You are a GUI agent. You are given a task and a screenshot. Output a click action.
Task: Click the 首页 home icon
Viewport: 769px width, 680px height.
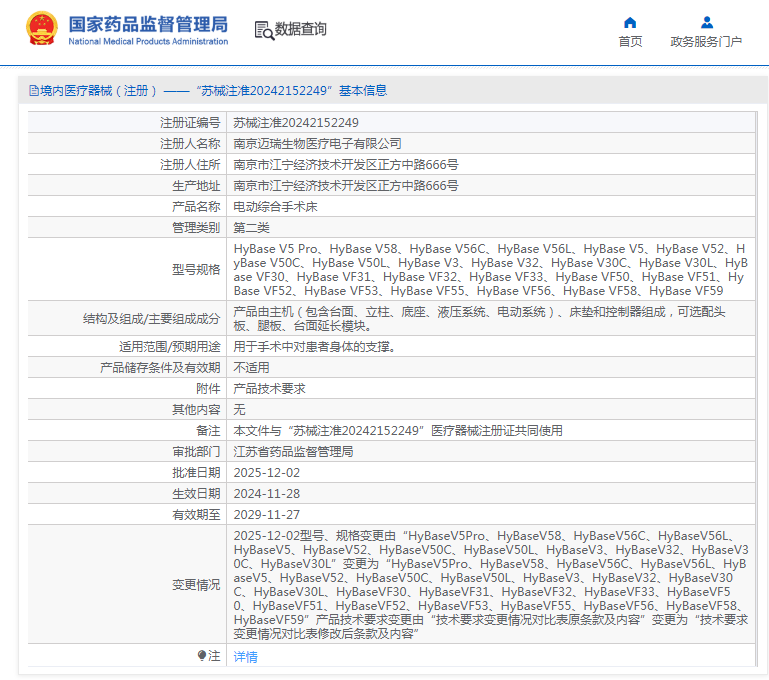point(630,23)
